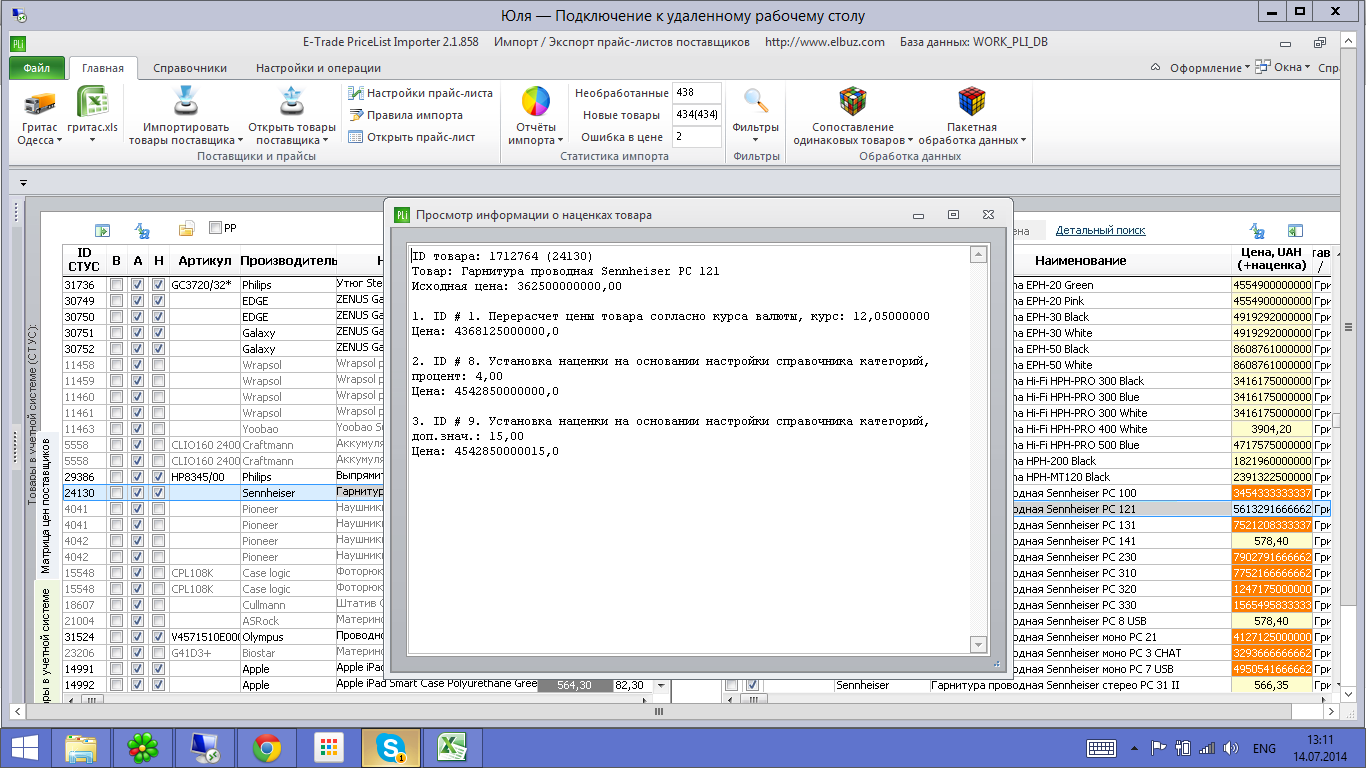Open the Файл tab

click(37, 68)
